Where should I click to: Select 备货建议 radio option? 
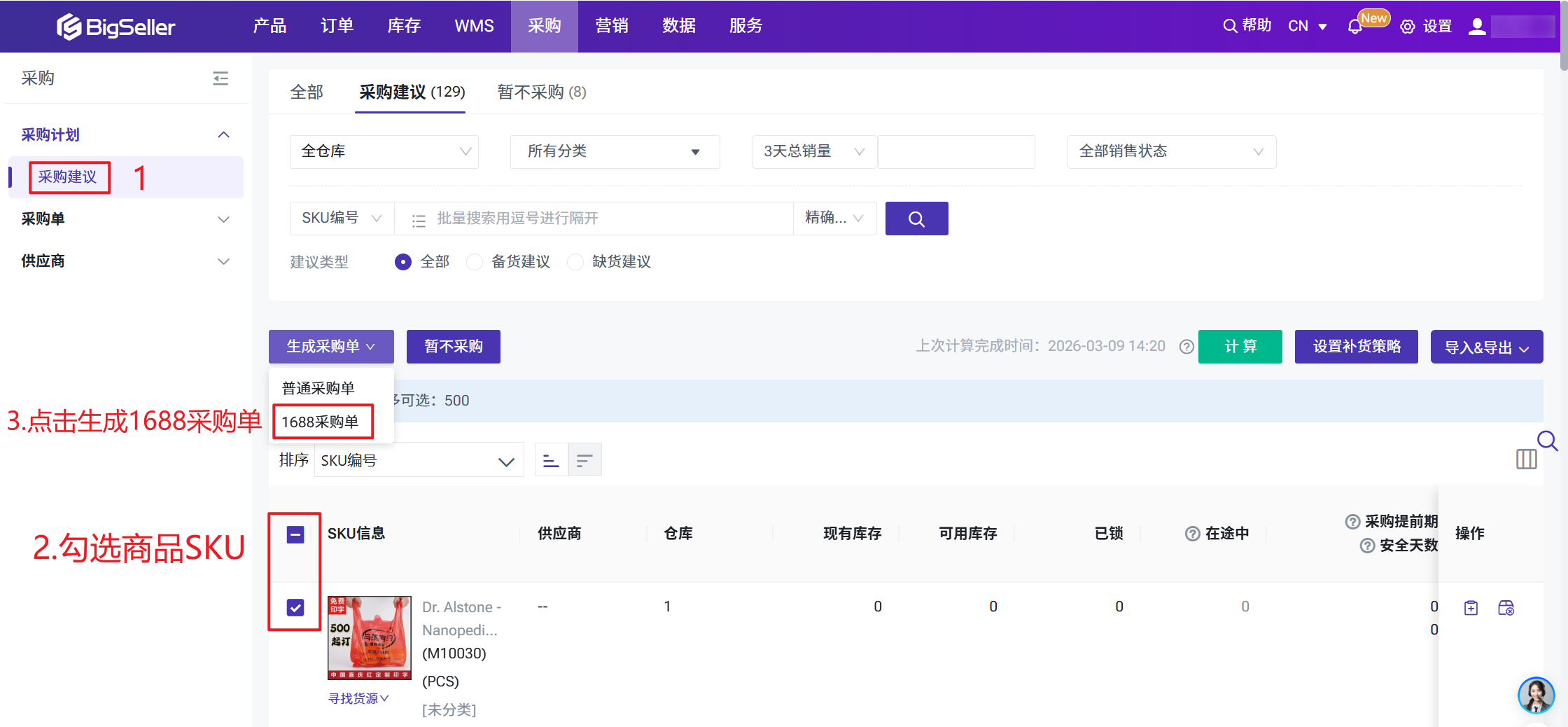click(x=475, y=262)
